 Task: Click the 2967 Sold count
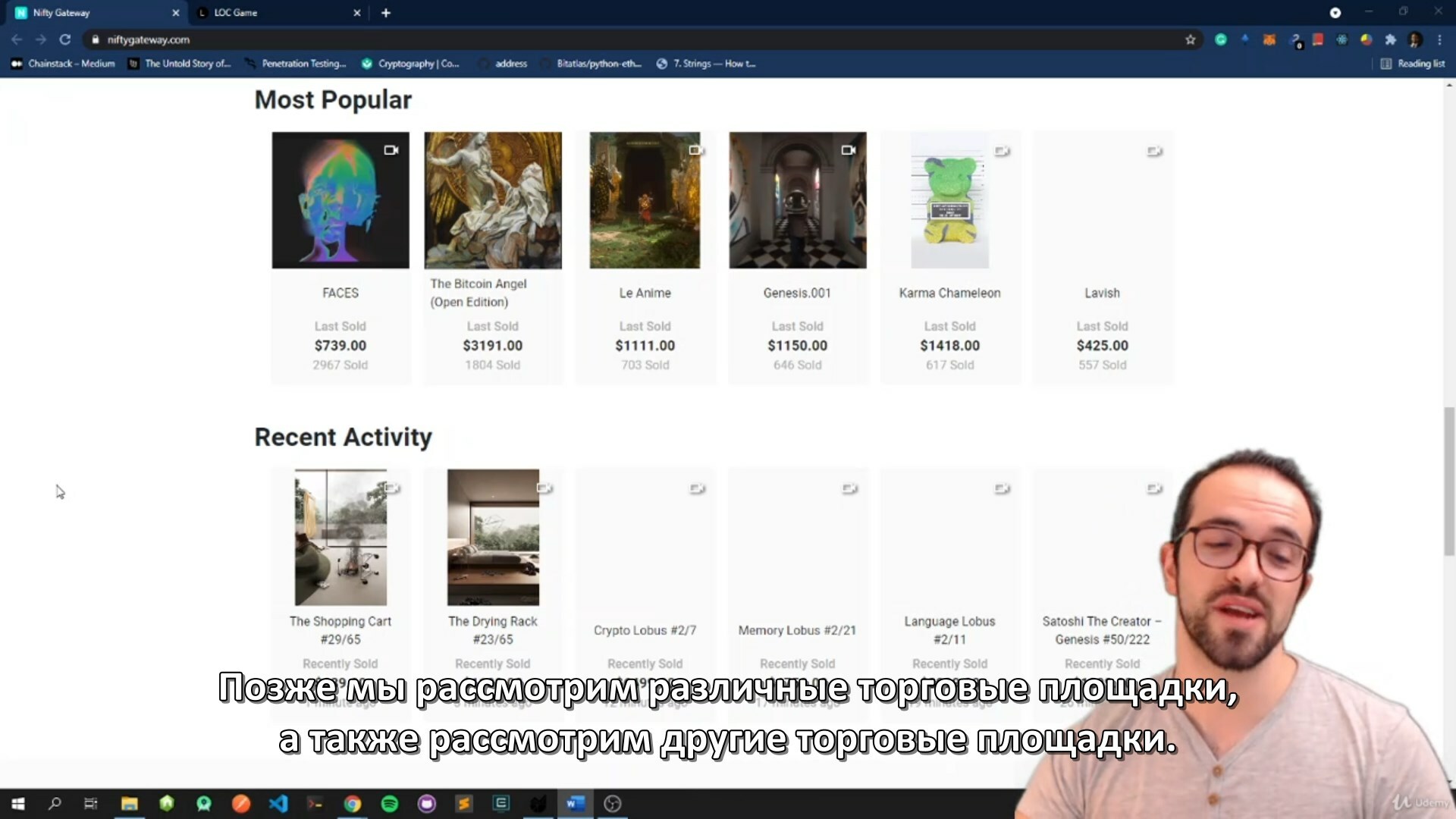340,365
